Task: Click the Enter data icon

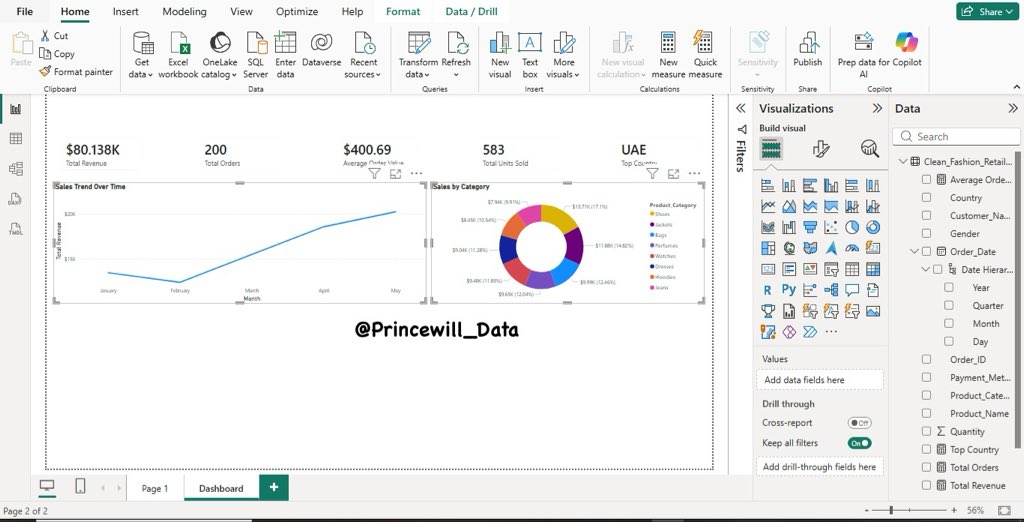Action: (x=285, y=42)
